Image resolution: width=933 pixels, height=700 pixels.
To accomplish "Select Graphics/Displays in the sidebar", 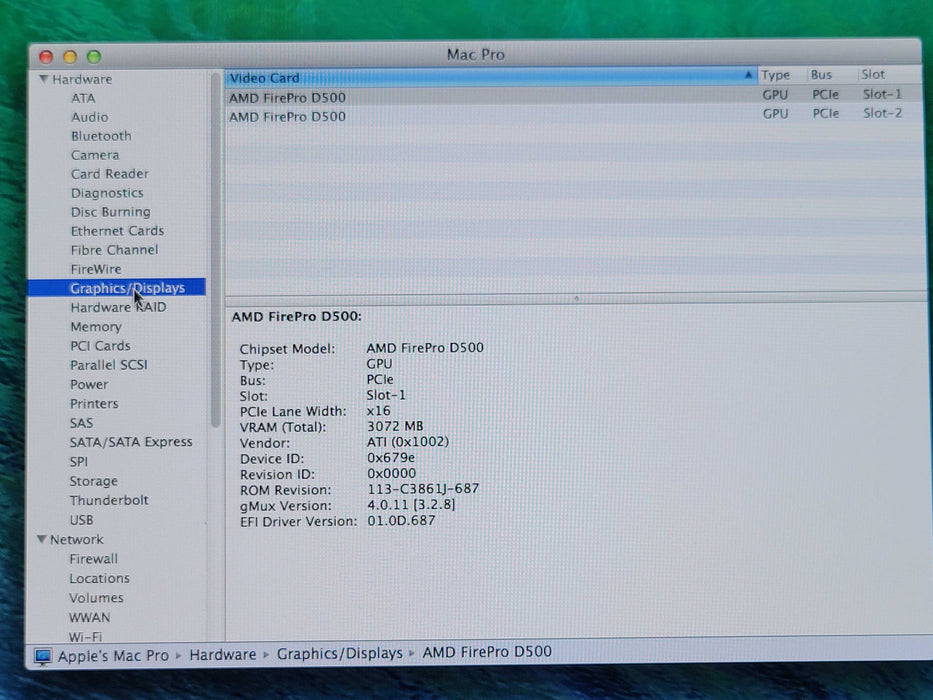I will pyautogui.click(x=117, y=288).
